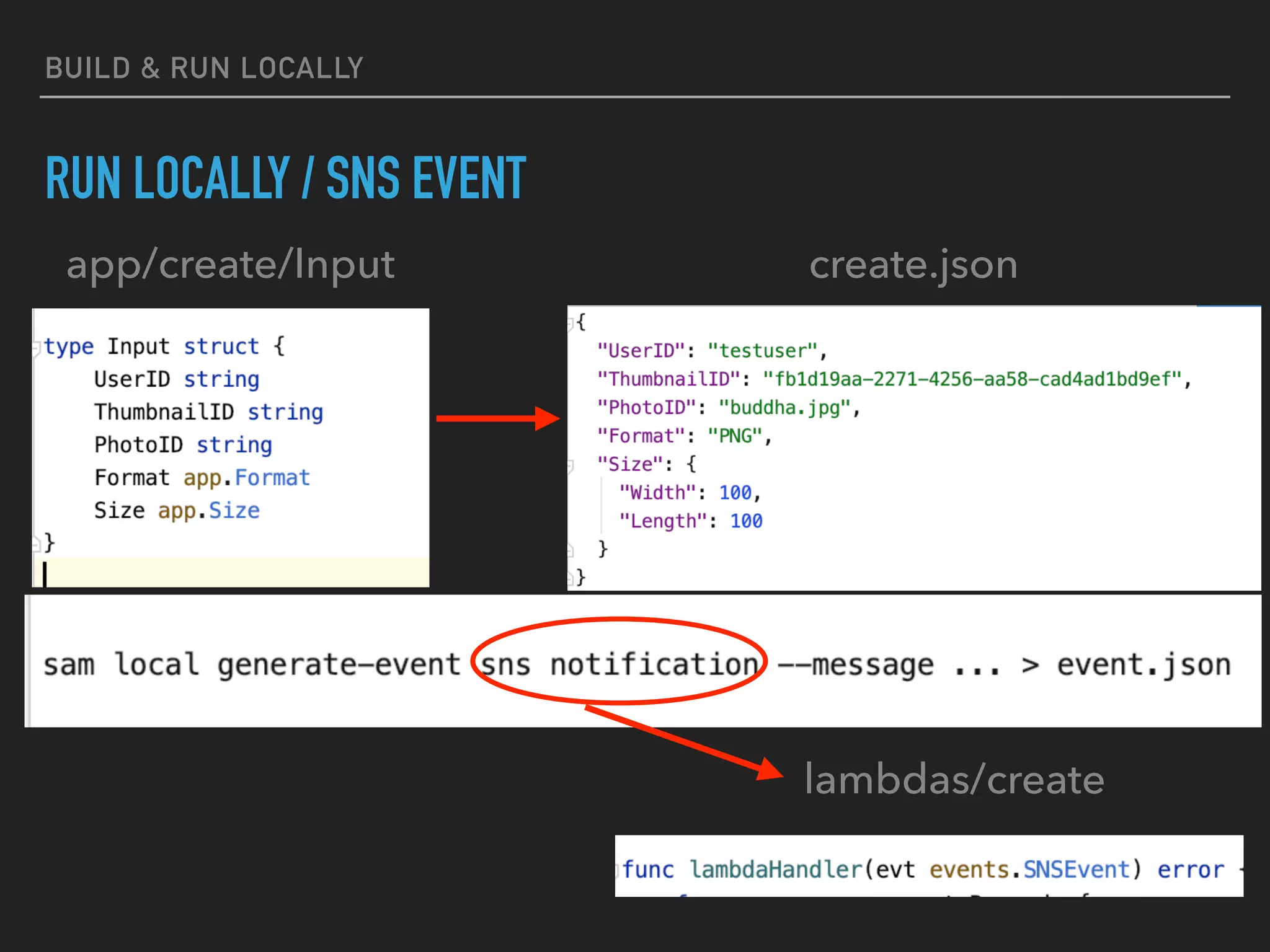This screenshot has height=952, width=1270.
Task: Click 'sns notification' in the command
Action: point(619,664)
